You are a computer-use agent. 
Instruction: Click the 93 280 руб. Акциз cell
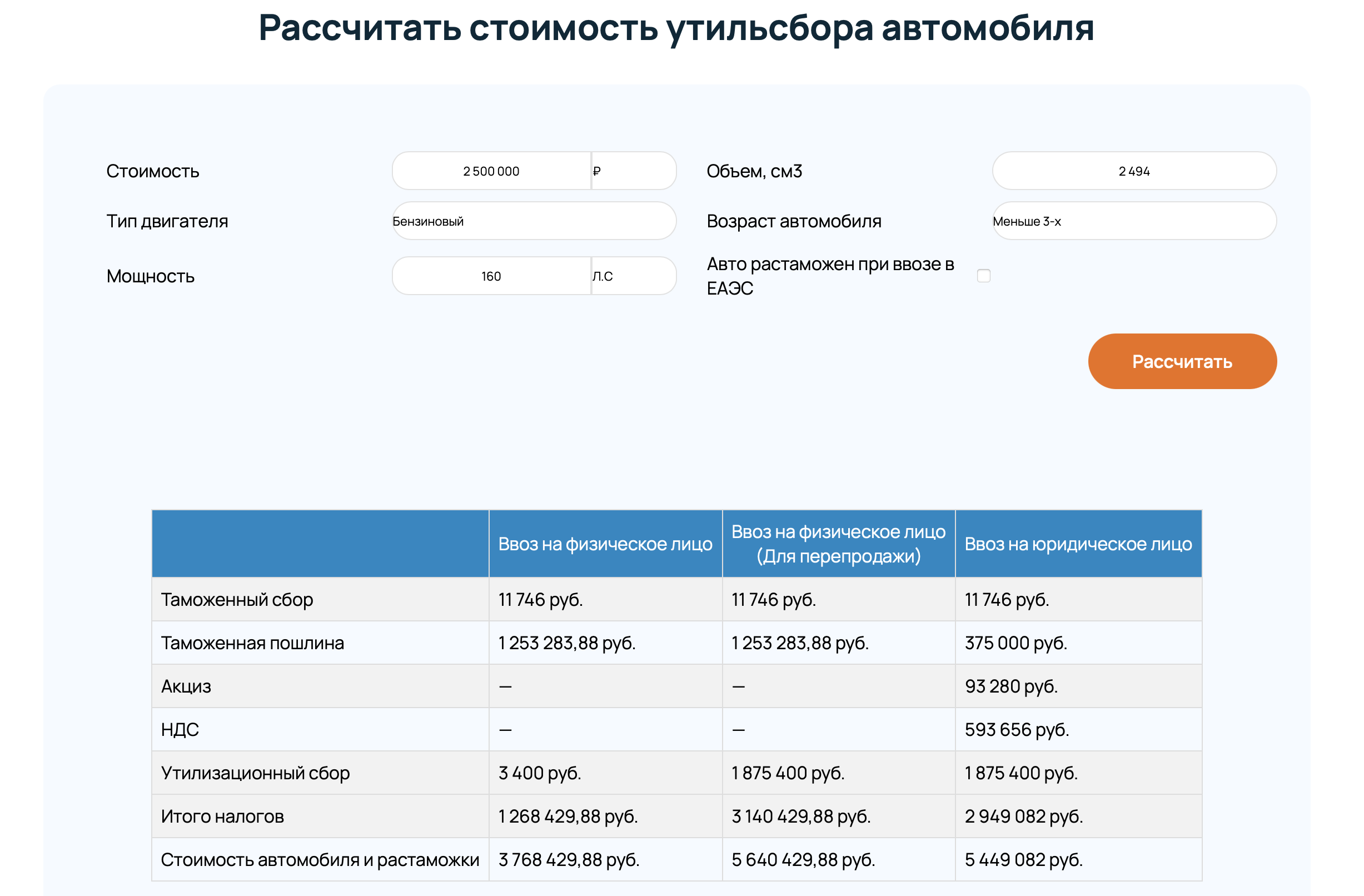coord(1011,687)
